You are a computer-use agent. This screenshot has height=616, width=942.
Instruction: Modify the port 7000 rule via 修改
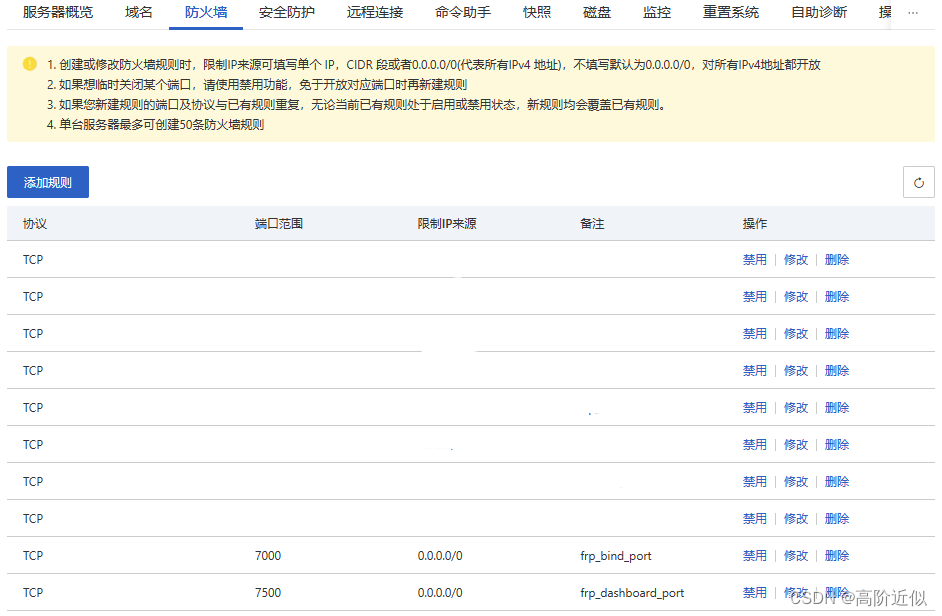[x=796, y=555]
